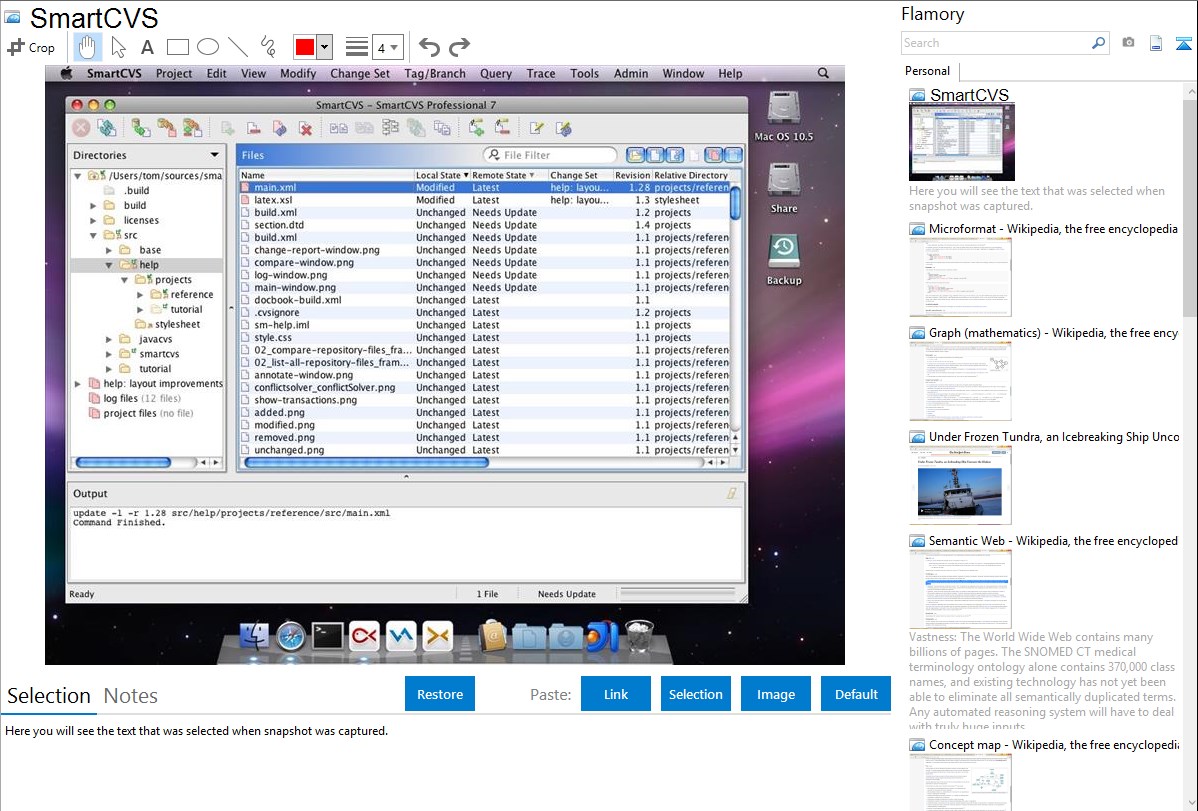Viewport: 1198px width, 811px height.
Task: Open the Microformat Wikipedia snapshot thumbnail
Action: point(960,277)
